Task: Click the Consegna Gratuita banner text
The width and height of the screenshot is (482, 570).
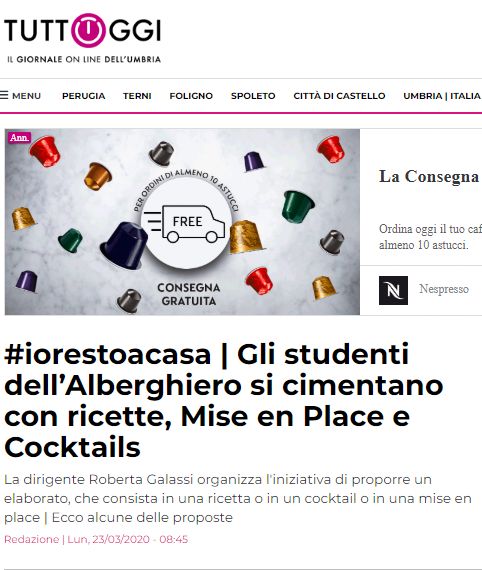Action: 189,294
